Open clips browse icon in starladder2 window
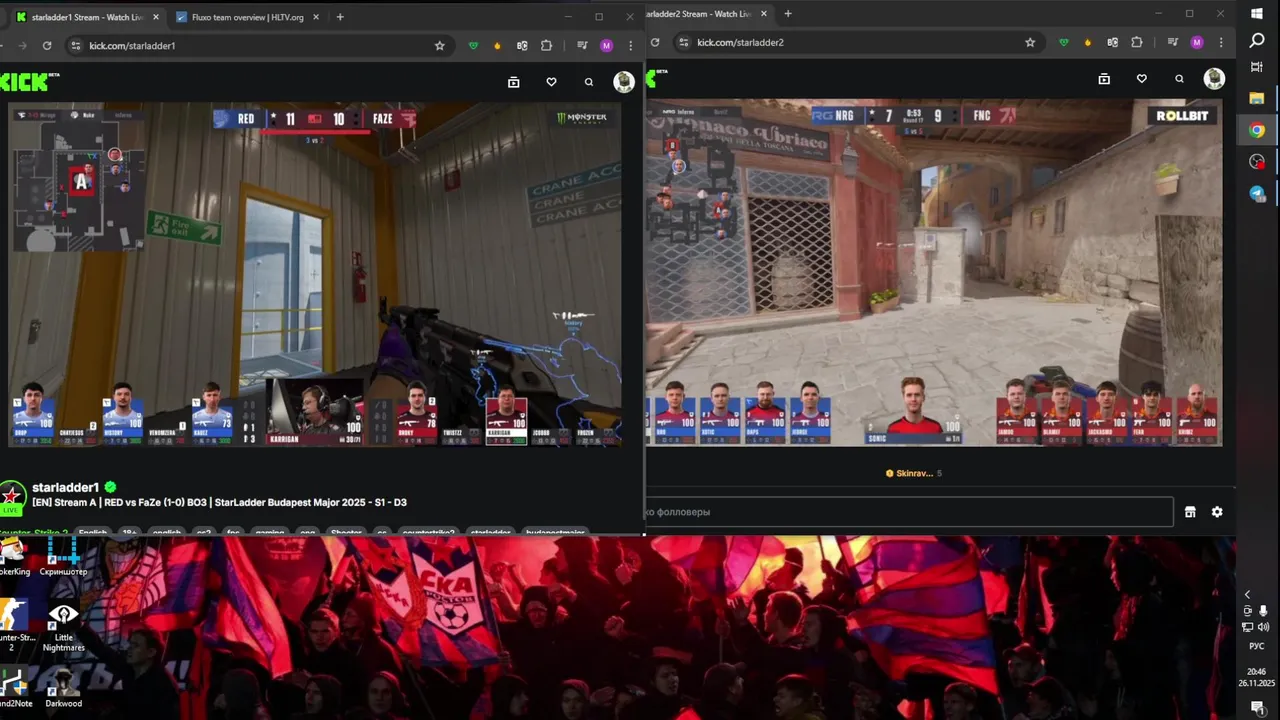Screen dimensions: 1280x720 click(1104, 79)
